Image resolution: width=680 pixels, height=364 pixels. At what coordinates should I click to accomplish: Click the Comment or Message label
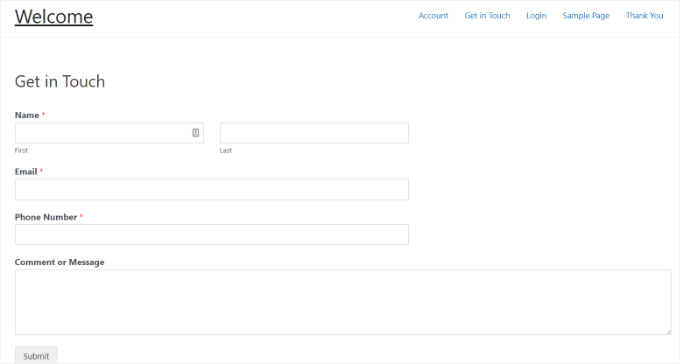click(x=59, y=262)
